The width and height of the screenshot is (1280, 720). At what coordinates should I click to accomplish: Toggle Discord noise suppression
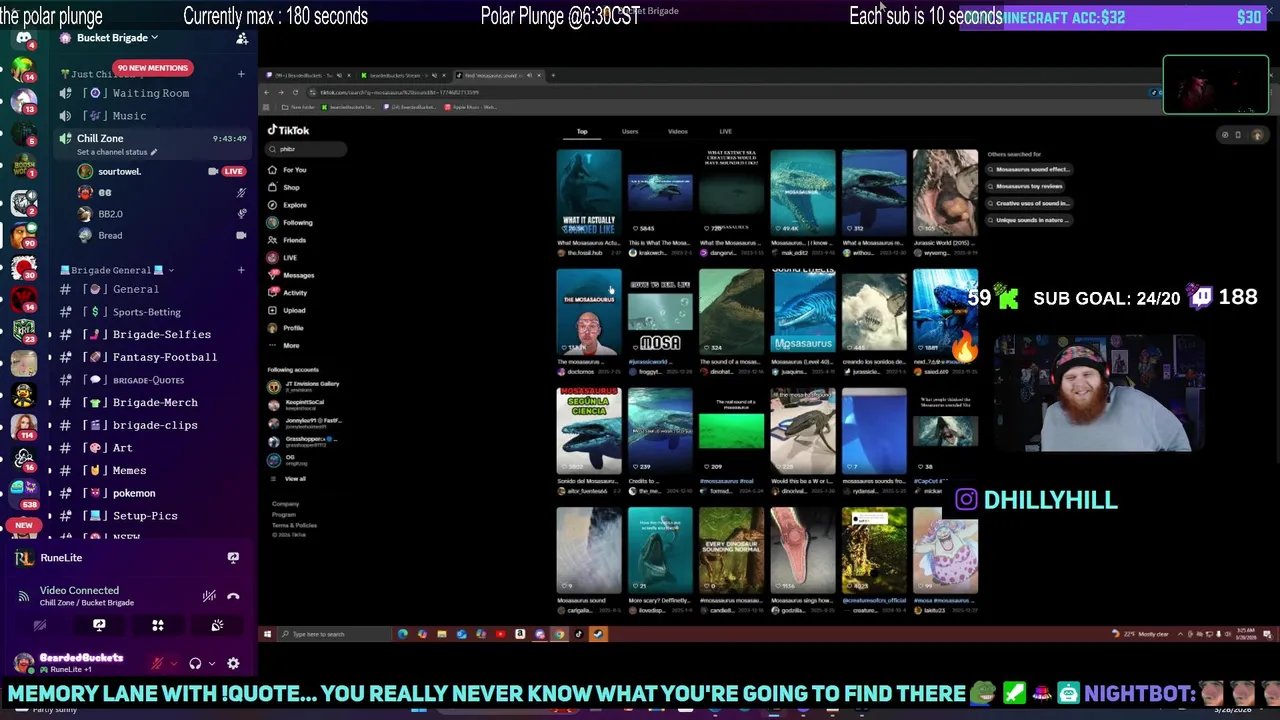[x=209, y=596]
